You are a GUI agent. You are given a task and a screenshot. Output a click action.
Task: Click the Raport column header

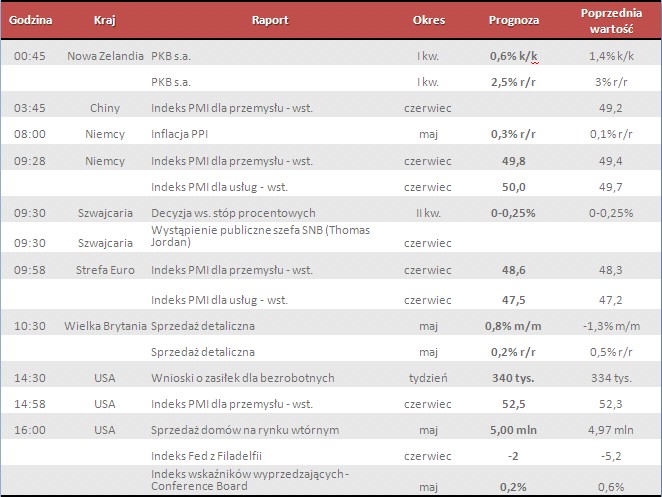(x=271, y=20)
